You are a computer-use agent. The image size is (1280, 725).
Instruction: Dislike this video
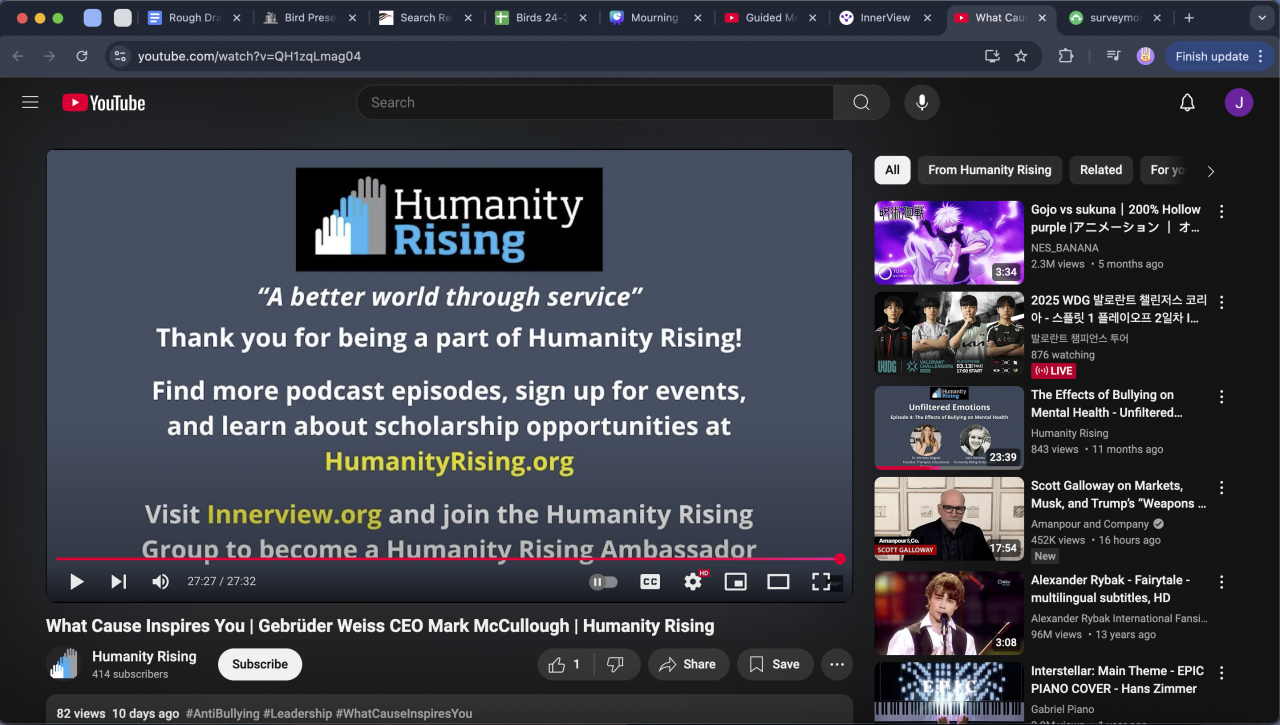[x=616, y=664]
